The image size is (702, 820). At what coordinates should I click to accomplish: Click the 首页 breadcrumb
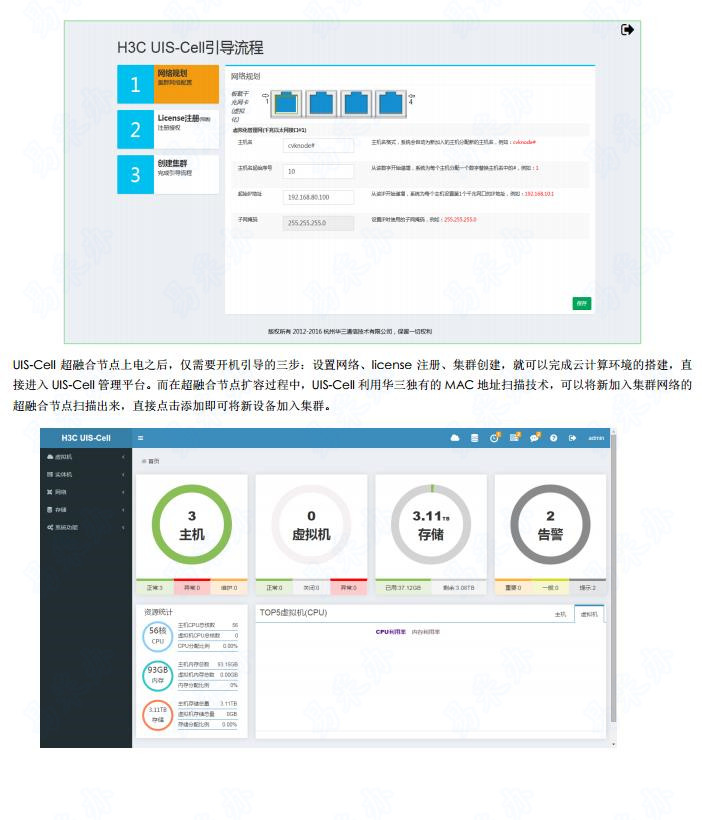(151, 462)
